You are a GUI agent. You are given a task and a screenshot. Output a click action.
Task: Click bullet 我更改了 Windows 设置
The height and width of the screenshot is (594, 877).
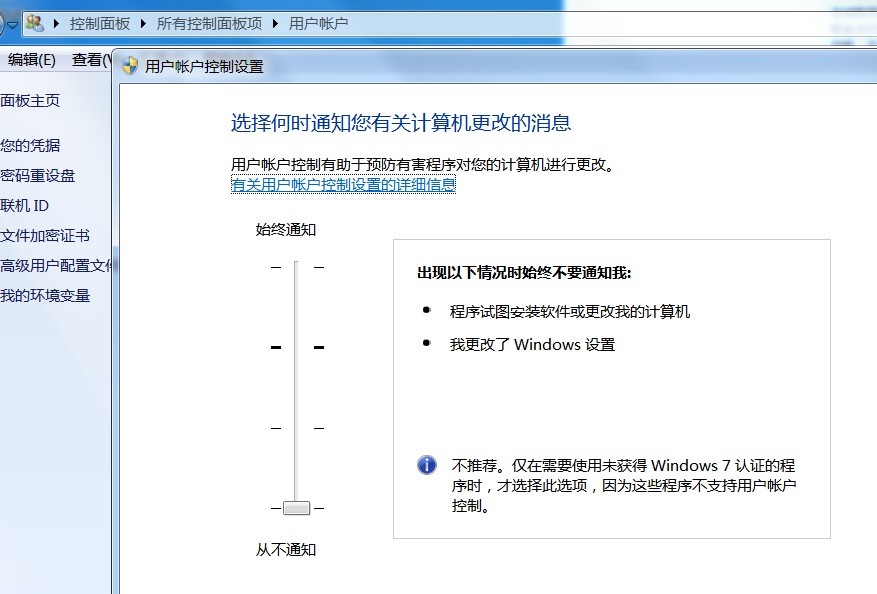532,345
